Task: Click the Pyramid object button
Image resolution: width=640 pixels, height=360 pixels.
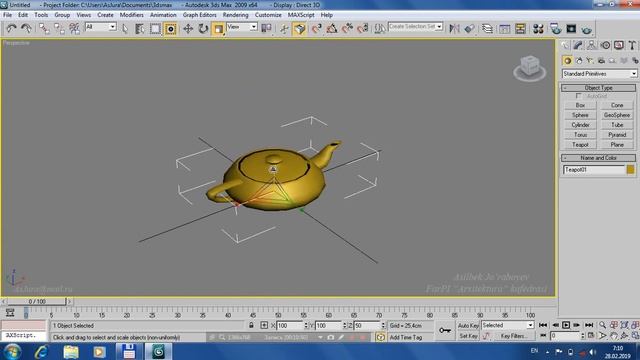Action: tap(617, 135)
